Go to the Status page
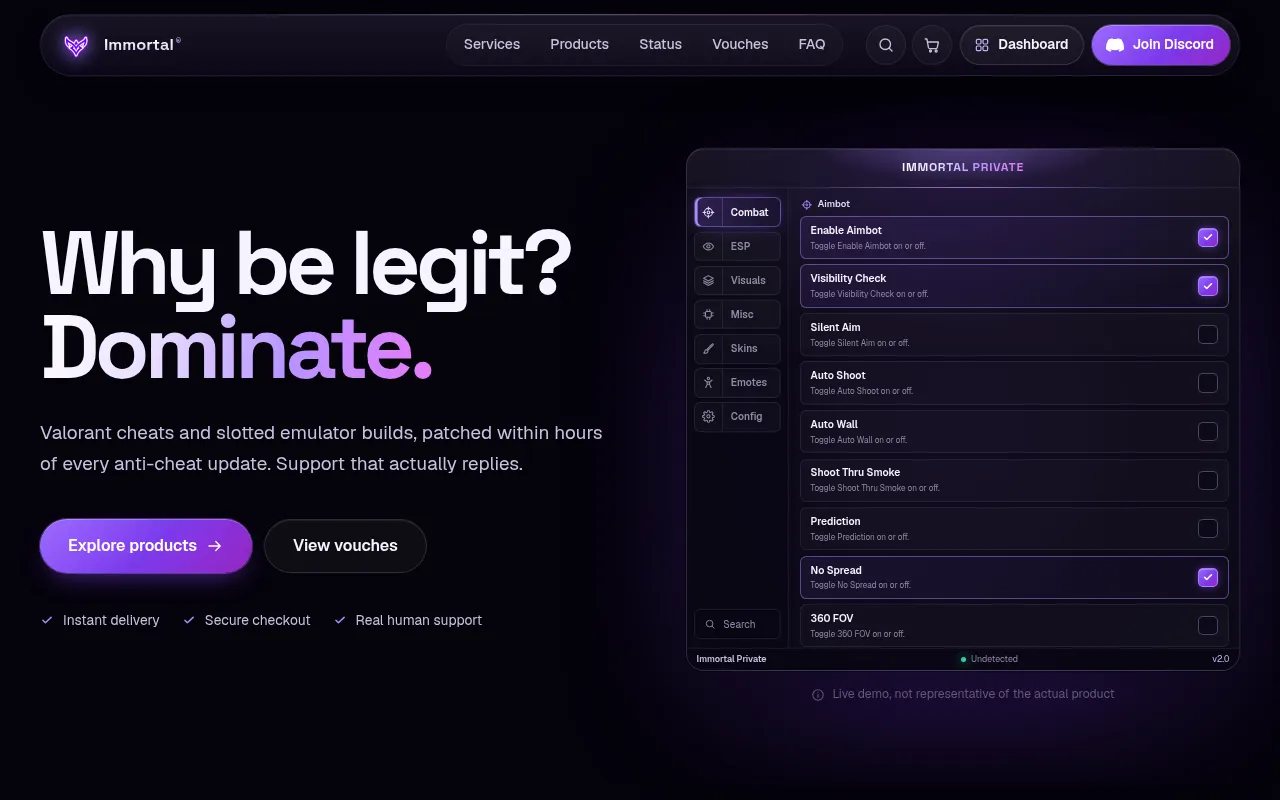Viewport: 1280px width, 800px height. 661,45
